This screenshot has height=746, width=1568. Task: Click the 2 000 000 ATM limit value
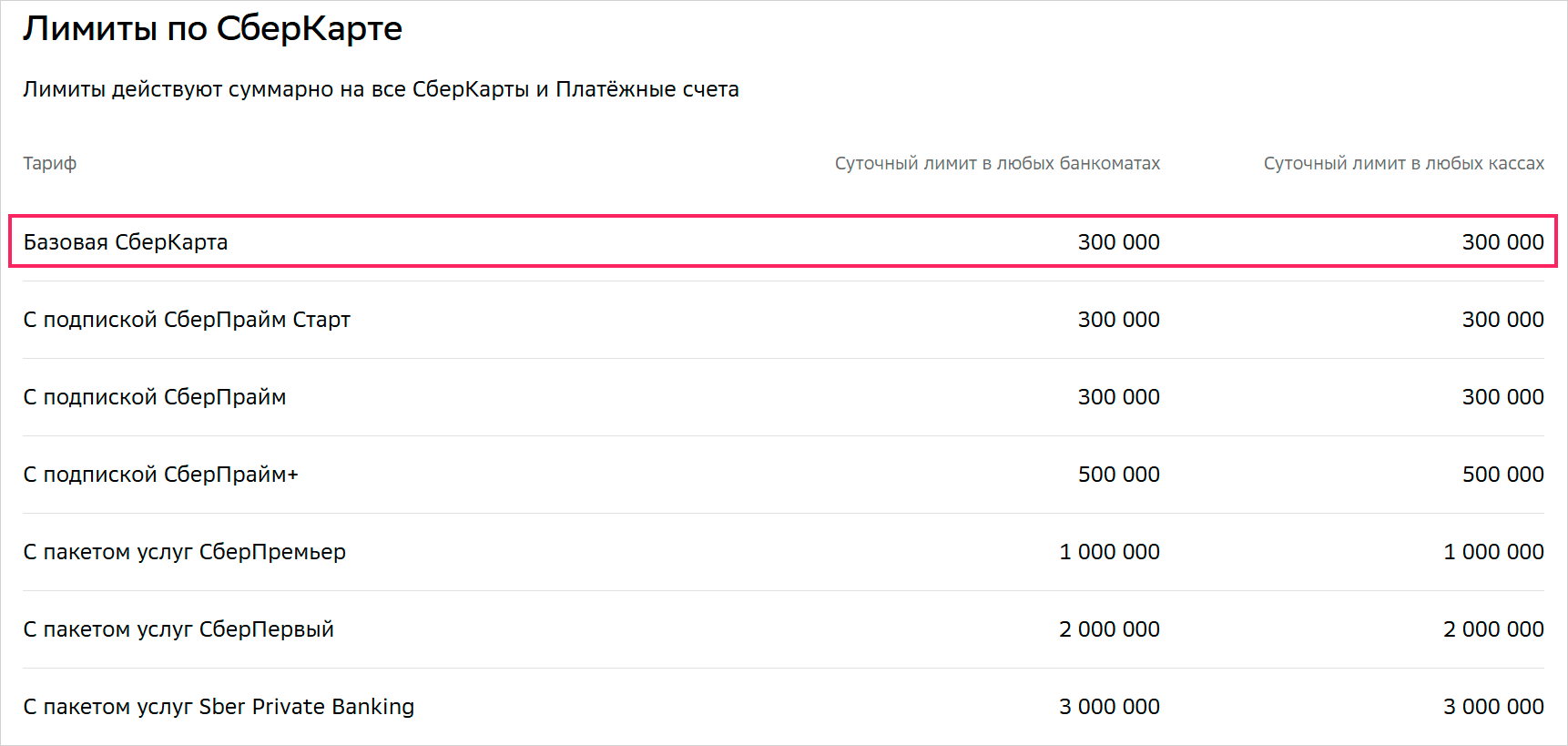click(1110, 629)
